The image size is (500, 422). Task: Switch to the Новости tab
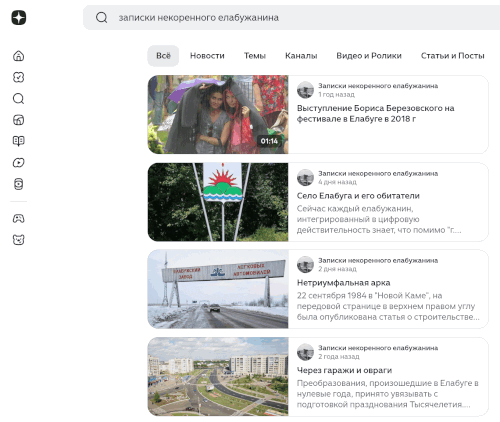pos(207,56)
